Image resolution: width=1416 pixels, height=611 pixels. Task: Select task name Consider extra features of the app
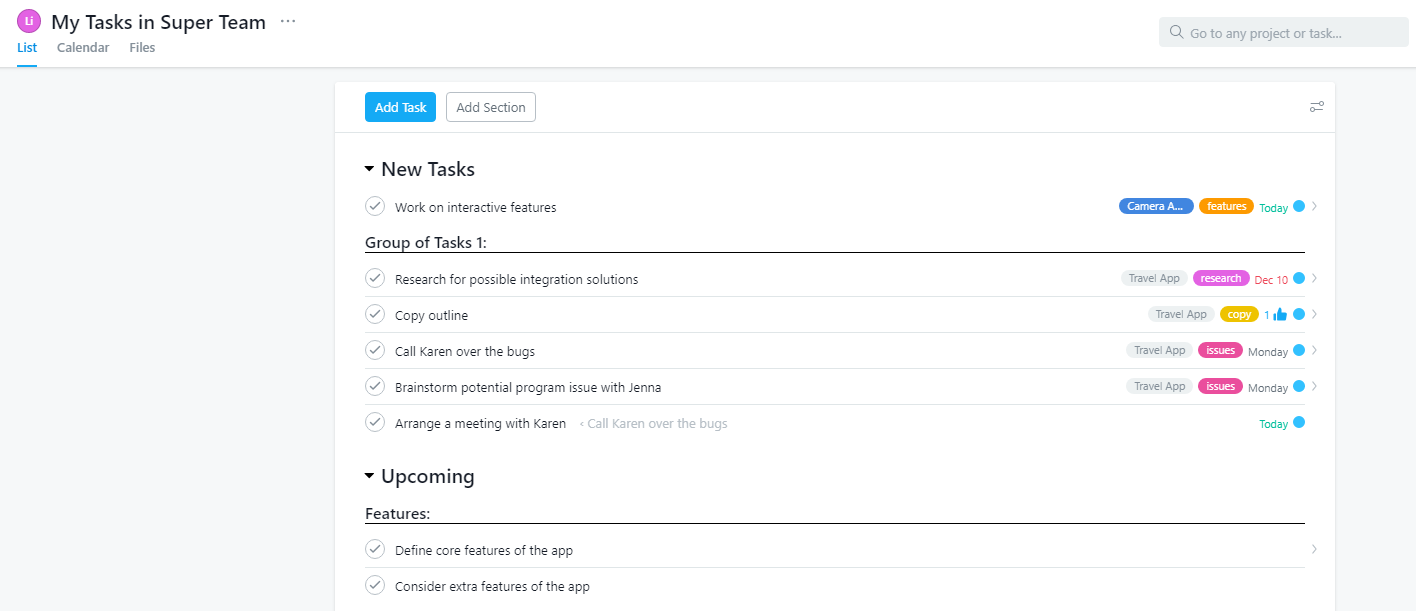click(x=492, y=587)
